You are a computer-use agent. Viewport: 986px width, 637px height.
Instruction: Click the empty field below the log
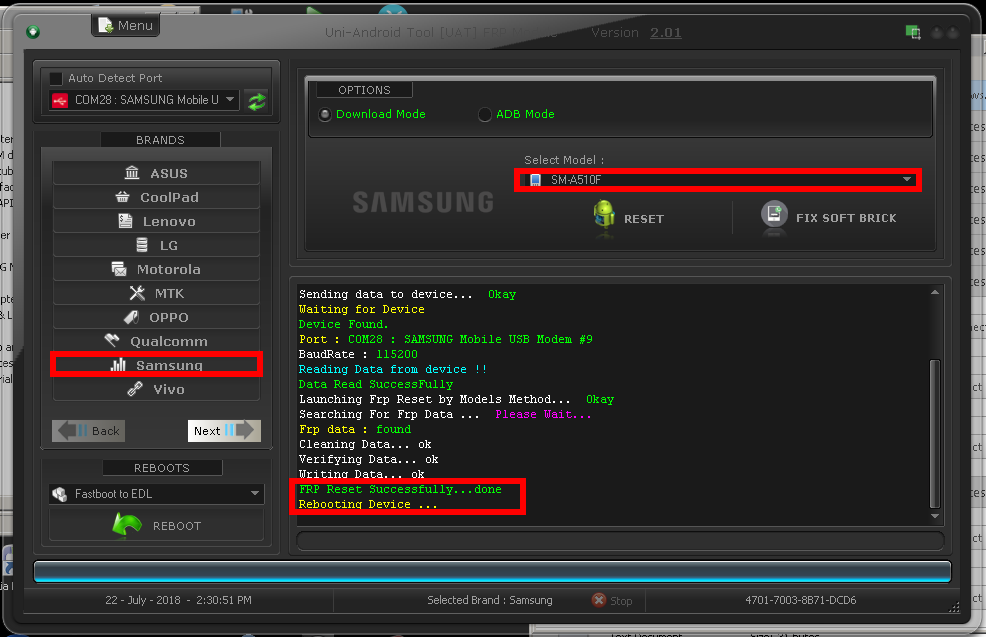click(x=620, y=541)
